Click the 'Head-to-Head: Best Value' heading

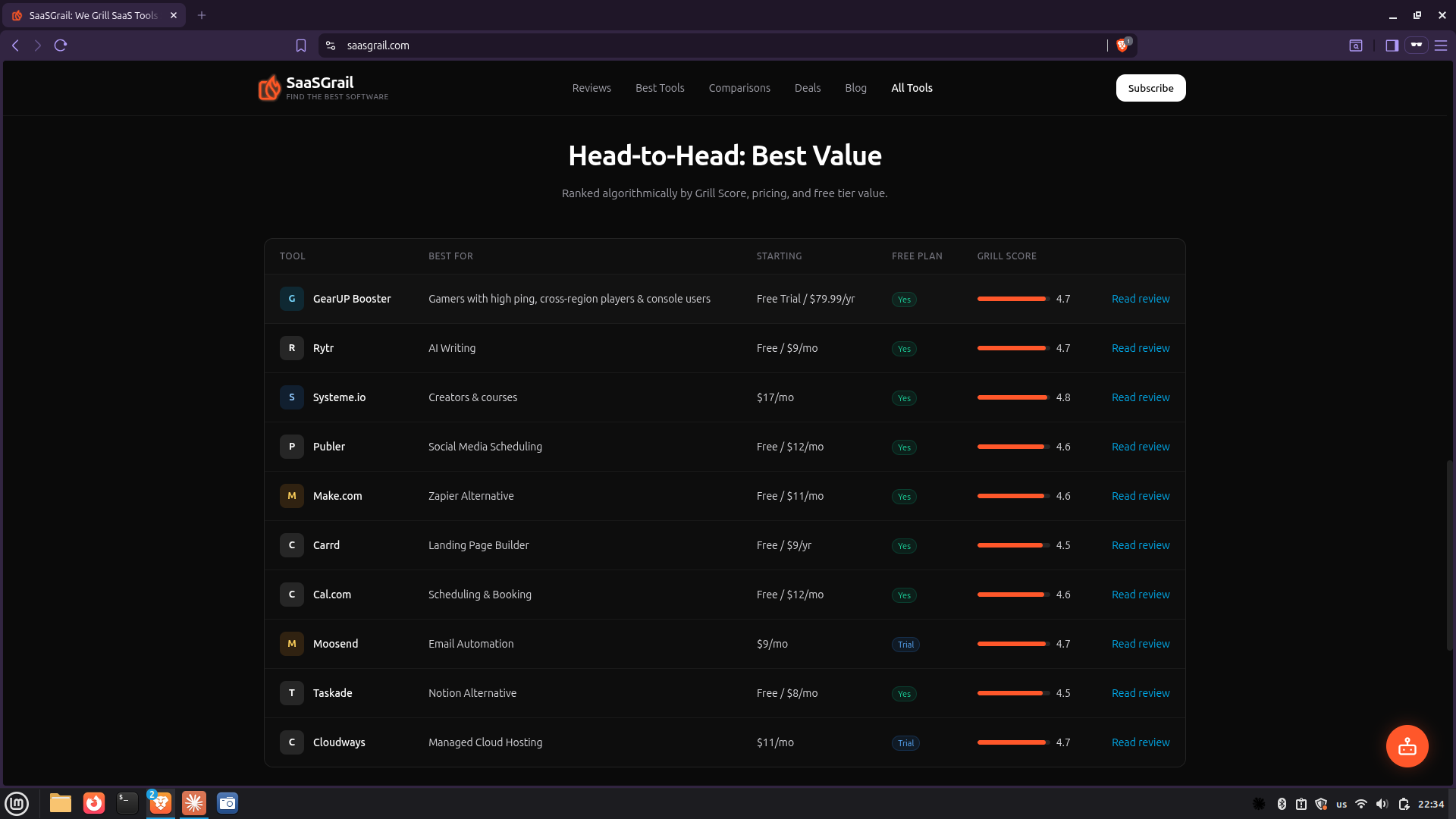point(725,155)
